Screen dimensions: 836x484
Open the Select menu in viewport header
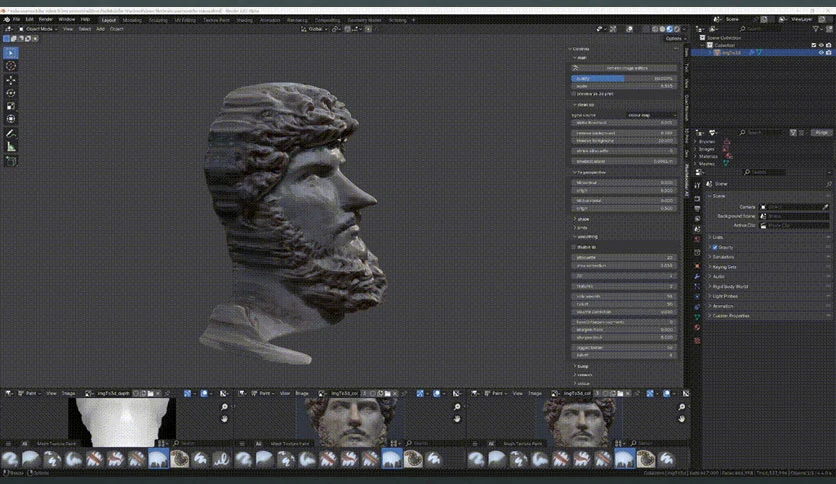tap(85, 29)
